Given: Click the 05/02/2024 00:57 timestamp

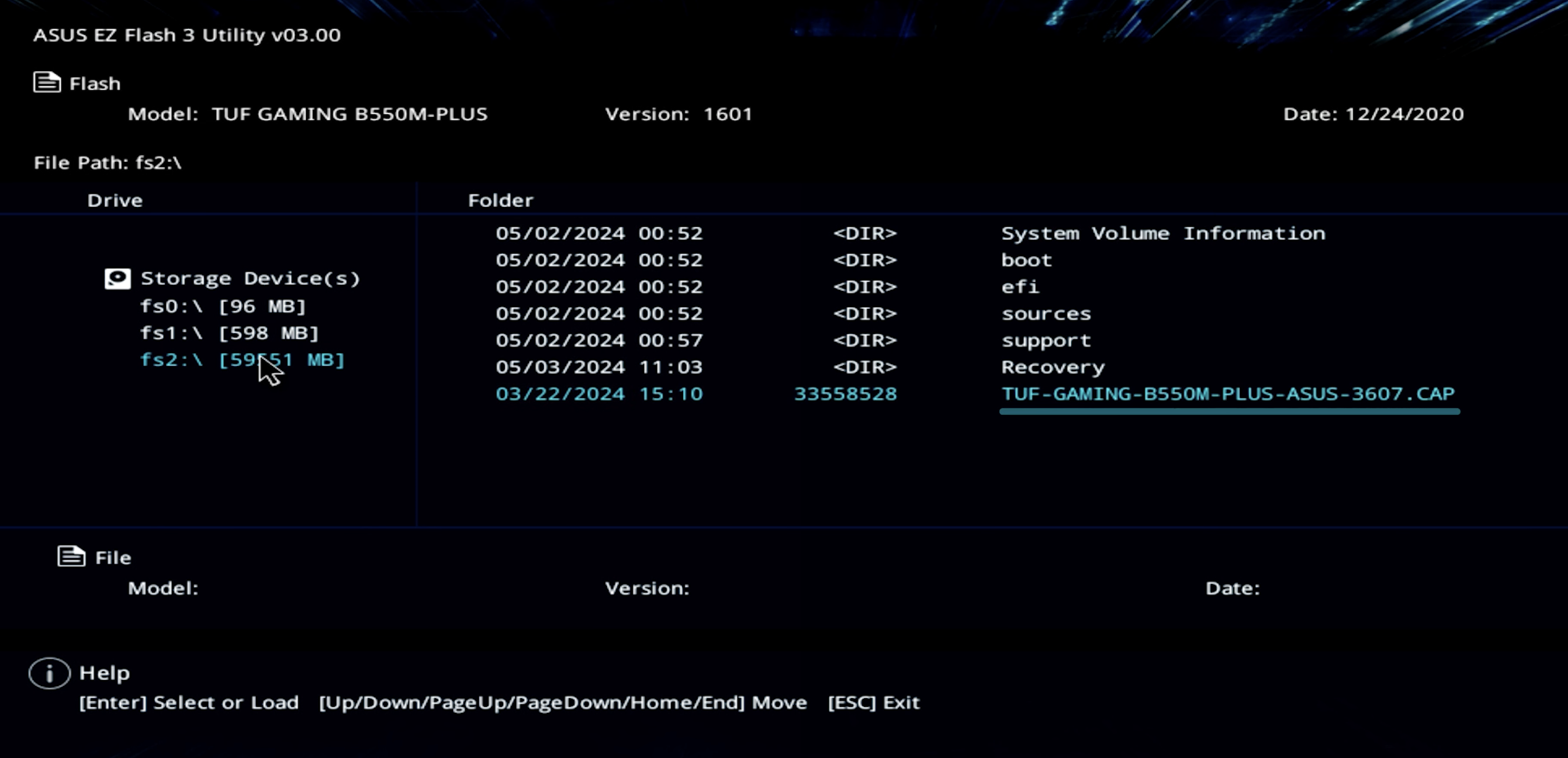Looking at the screenshot, I should [x=600, y=340].
